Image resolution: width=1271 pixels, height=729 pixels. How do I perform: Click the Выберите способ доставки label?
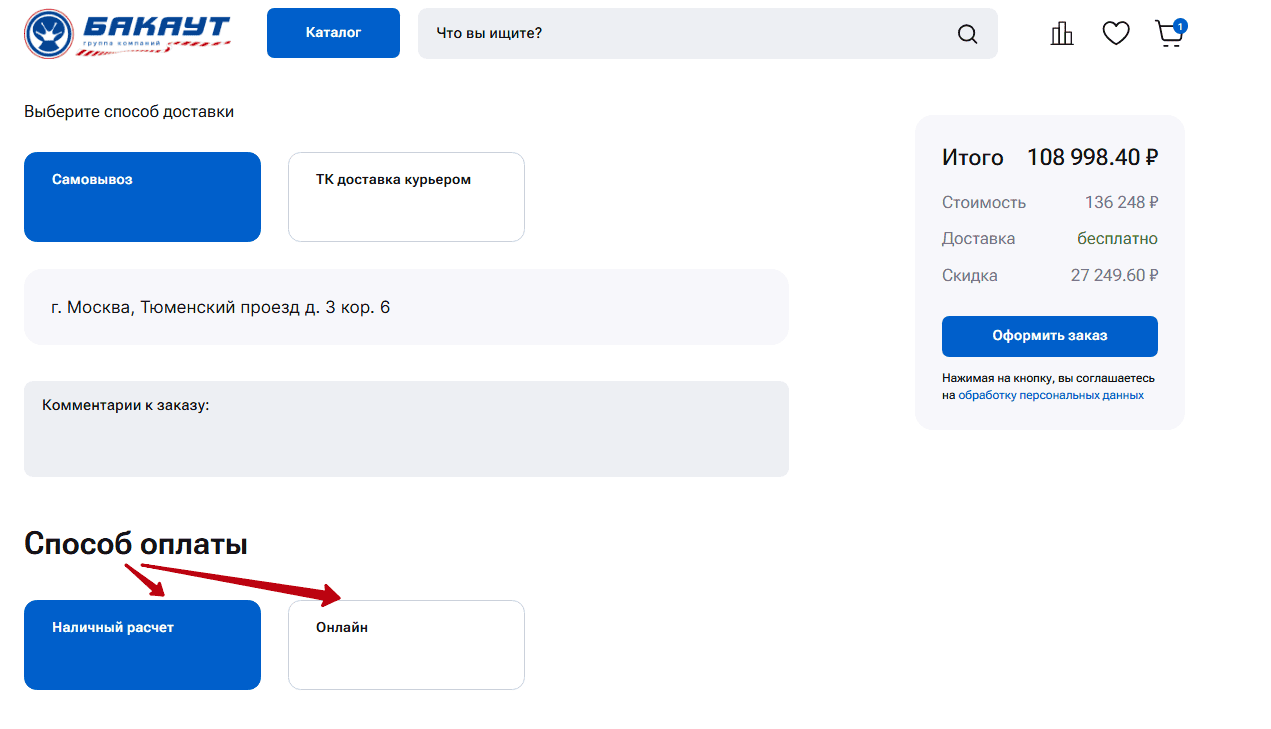(x=129, y=112)
